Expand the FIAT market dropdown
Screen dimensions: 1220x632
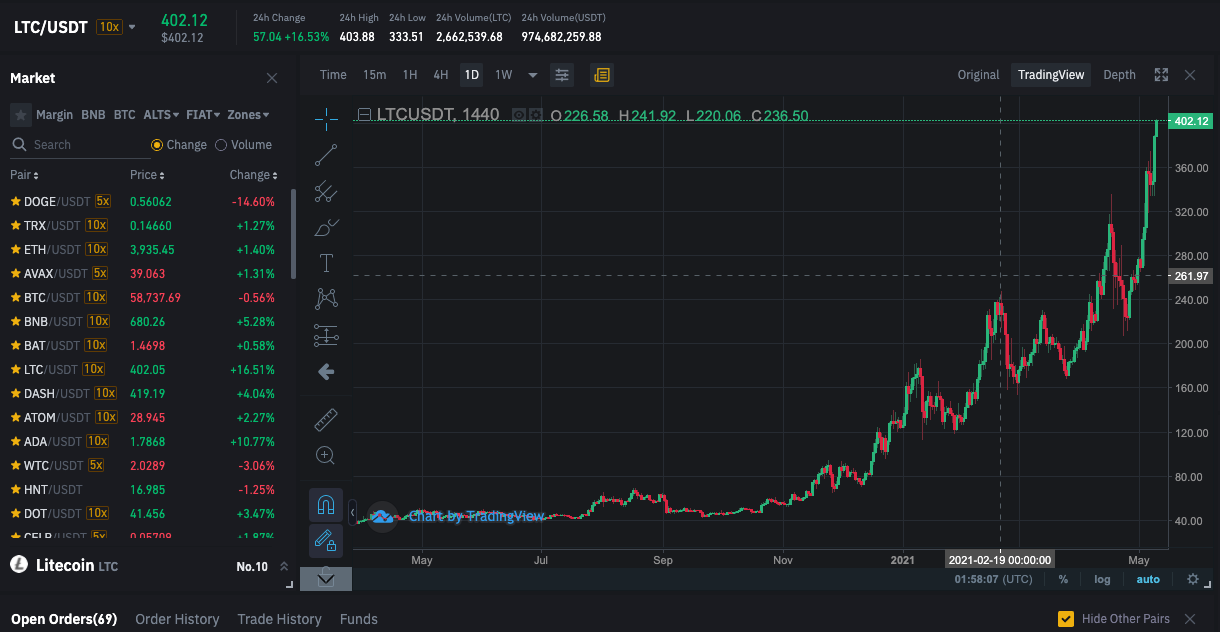pyautogui.click(x=203, y=115)
